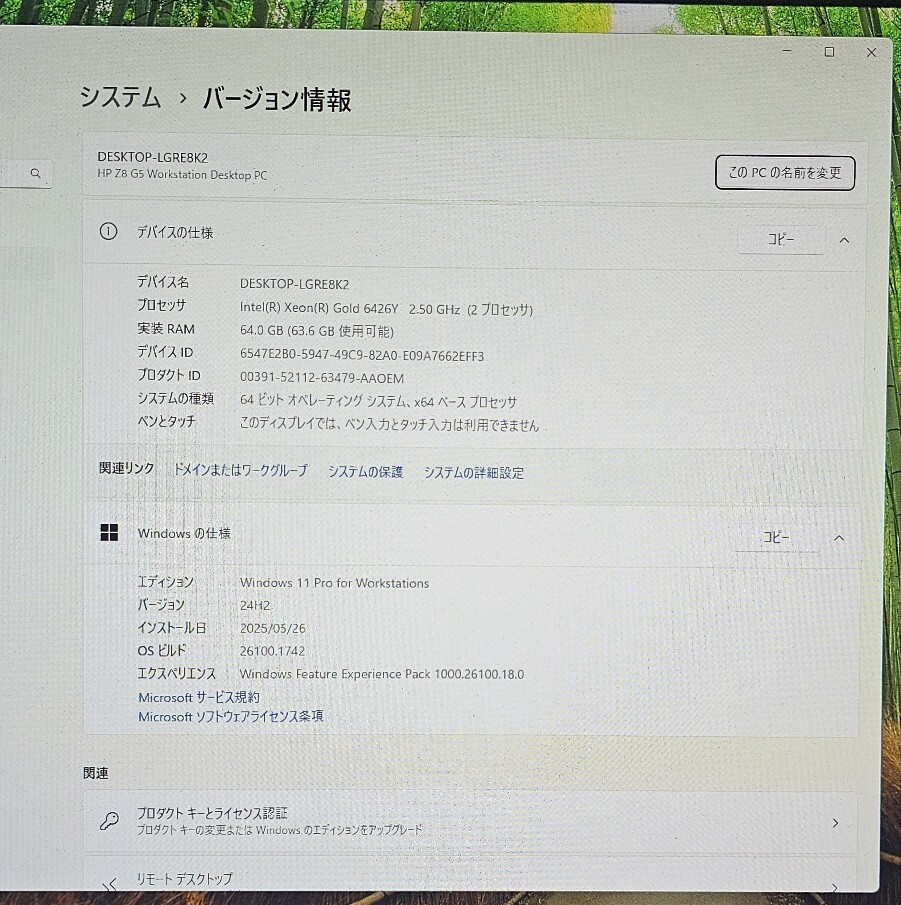Open Microsoft サービス規約 link
The width and height of the screenshot is (901, 905).
click(x=199, y=697)
